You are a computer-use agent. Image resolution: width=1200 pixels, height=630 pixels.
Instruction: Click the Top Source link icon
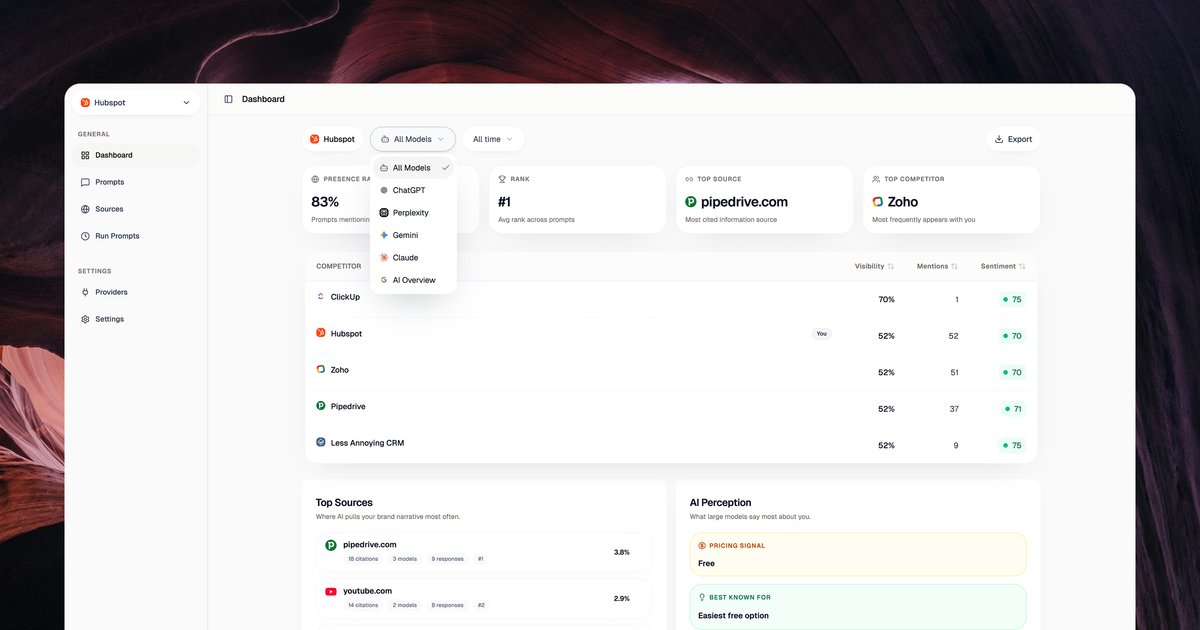coord(689,179)
